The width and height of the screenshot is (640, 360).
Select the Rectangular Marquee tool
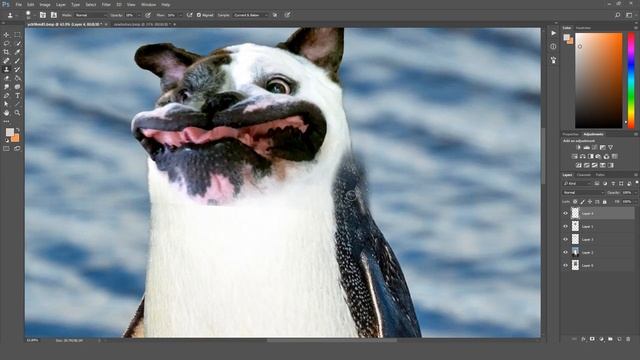tap(17, 35)
